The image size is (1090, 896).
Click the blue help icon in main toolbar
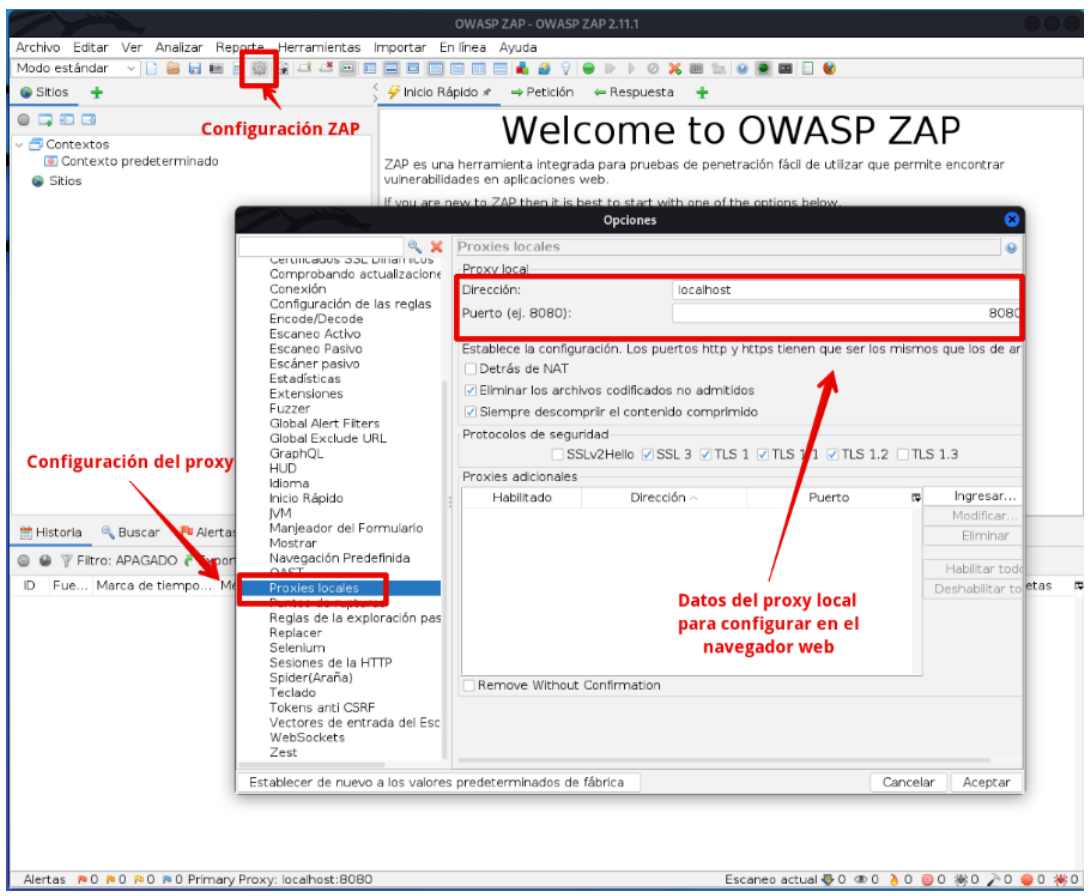(x=742, y=68)
